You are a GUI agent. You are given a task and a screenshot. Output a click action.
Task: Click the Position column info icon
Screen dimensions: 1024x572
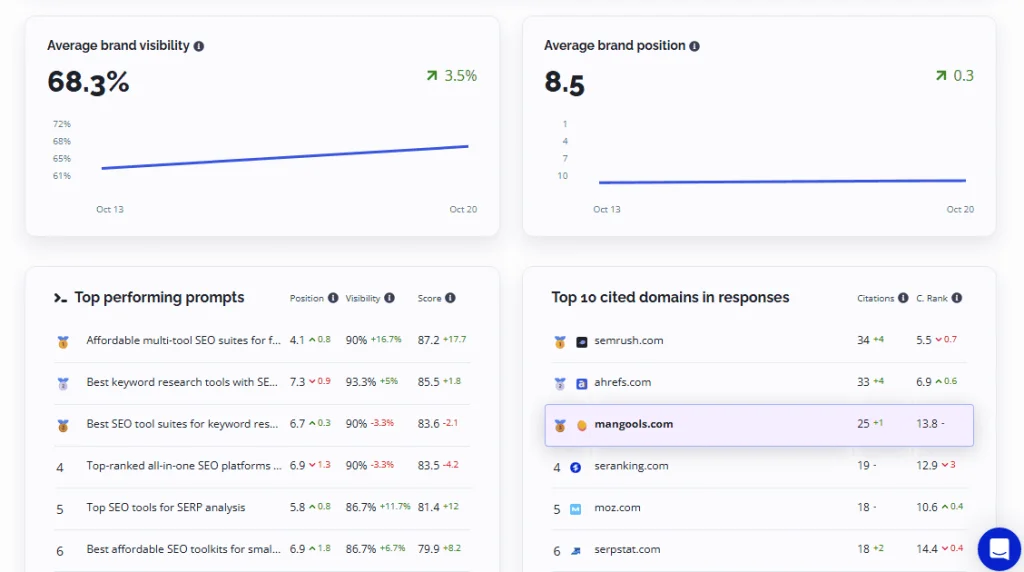[333, 298]
